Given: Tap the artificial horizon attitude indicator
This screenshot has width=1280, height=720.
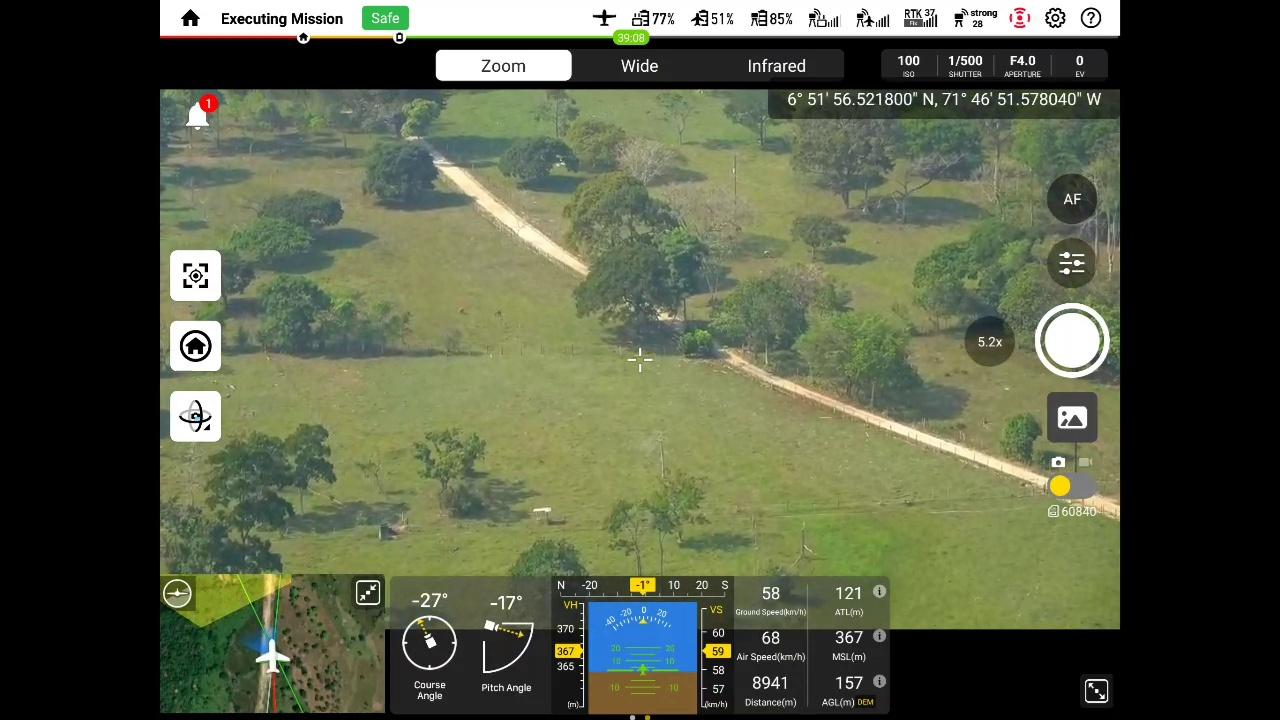Looking at the screenshot, I should pyautogui.click(x=643, y=656).
